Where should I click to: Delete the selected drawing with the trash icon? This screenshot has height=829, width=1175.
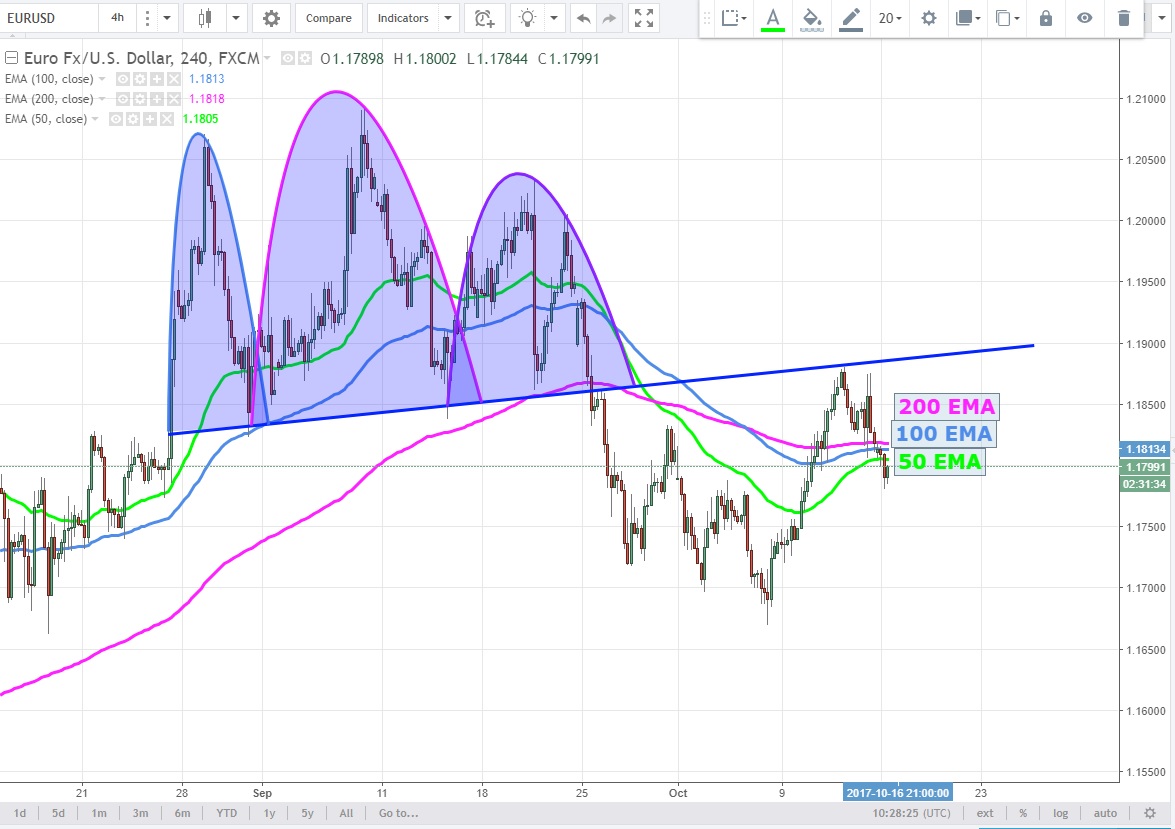coord(1124,18)
